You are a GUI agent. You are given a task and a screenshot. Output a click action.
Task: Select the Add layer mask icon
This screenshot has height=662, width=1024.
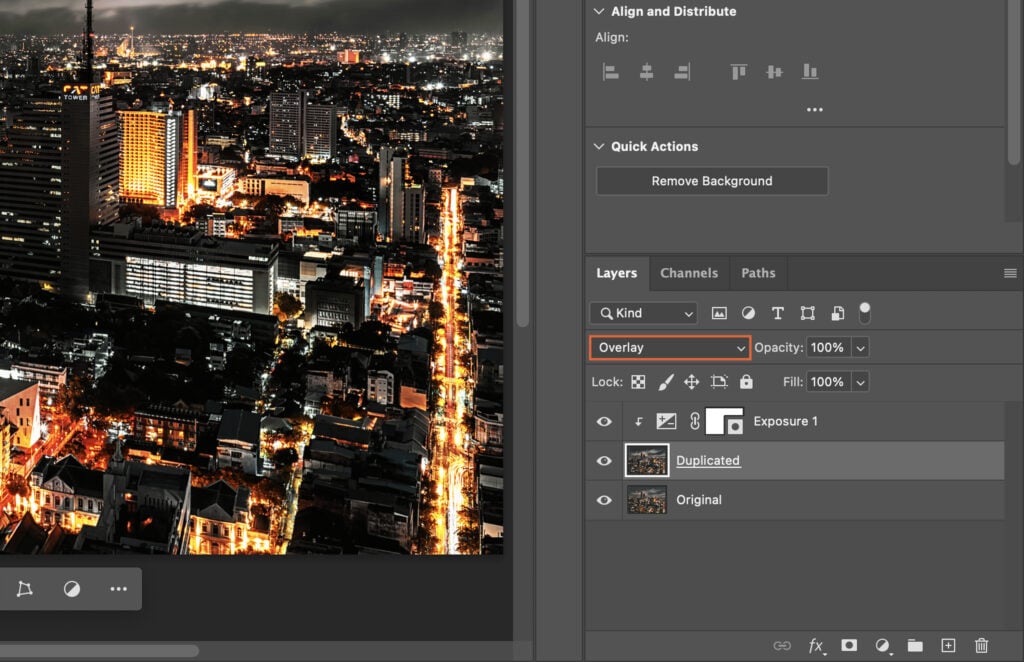point(848,645)
